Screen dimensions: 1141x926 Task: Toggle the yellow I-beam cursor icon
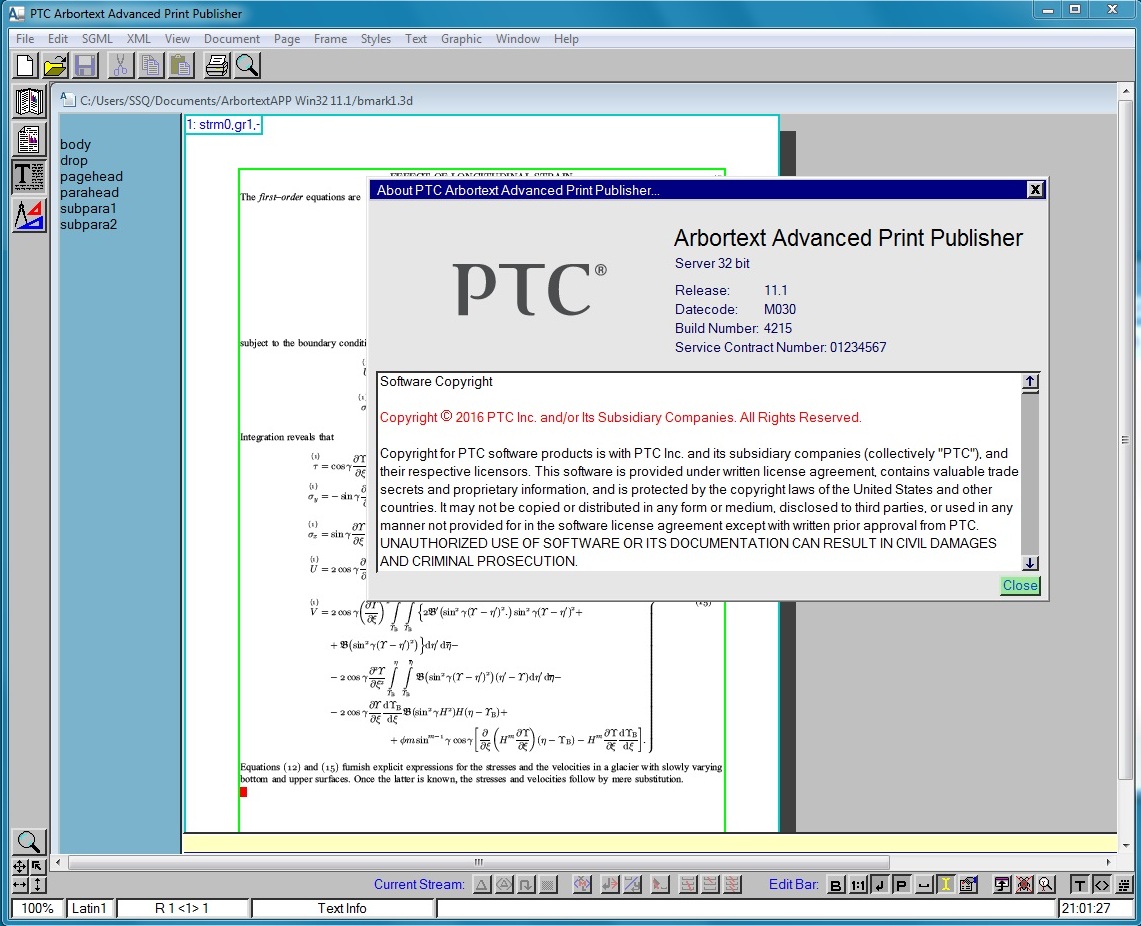[x=945, y=885]
